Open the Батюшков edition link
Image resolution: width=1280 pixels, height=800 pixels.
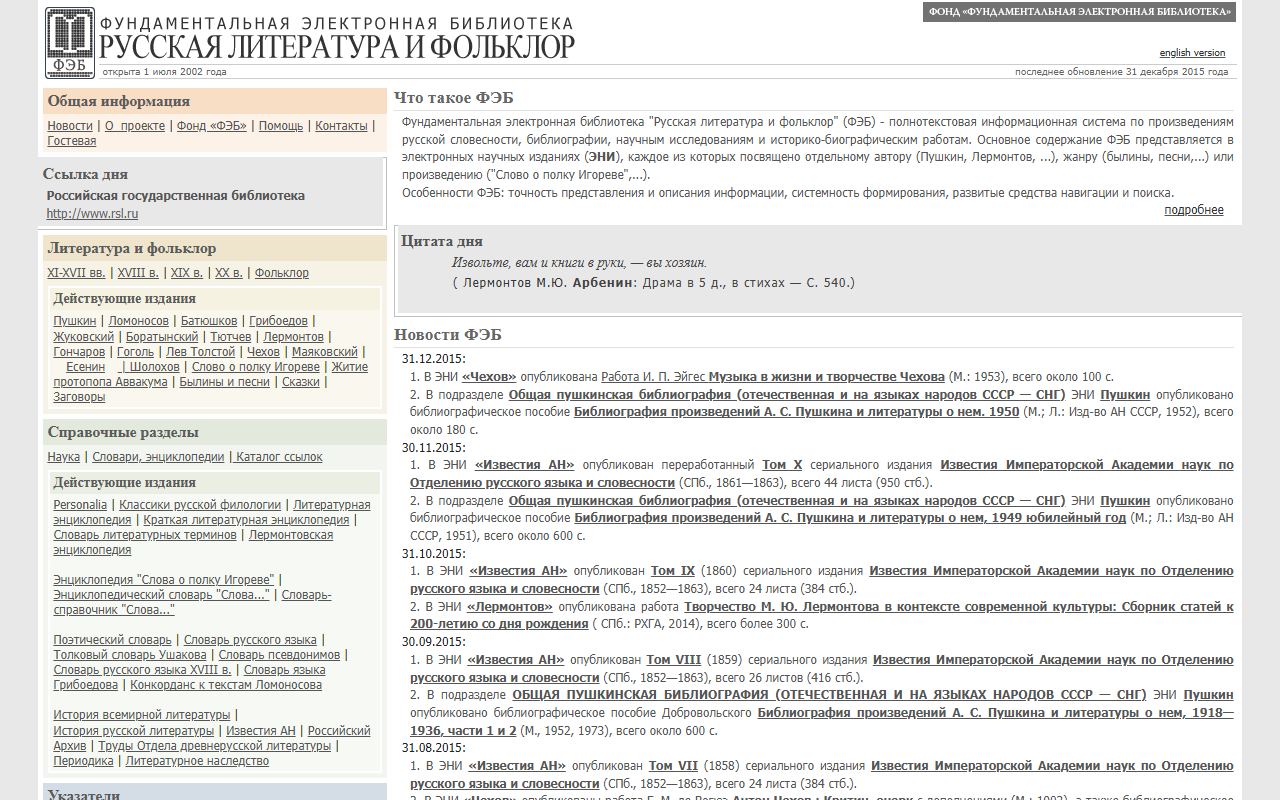209,321
